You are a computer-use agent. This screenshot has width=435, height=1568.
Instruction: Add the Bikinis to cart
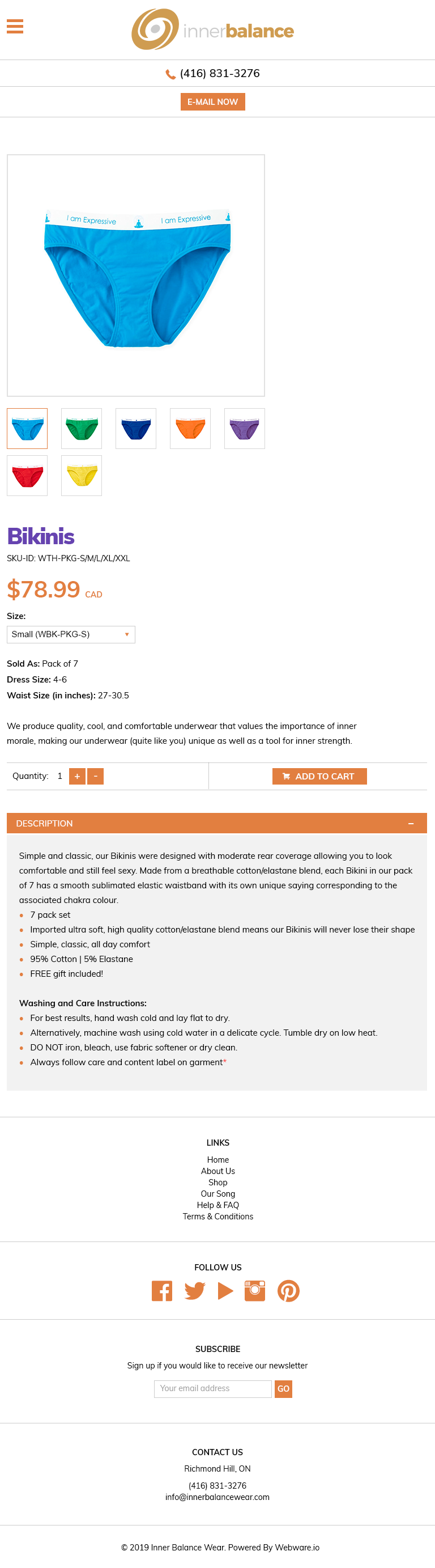click(x=319, y=777)
